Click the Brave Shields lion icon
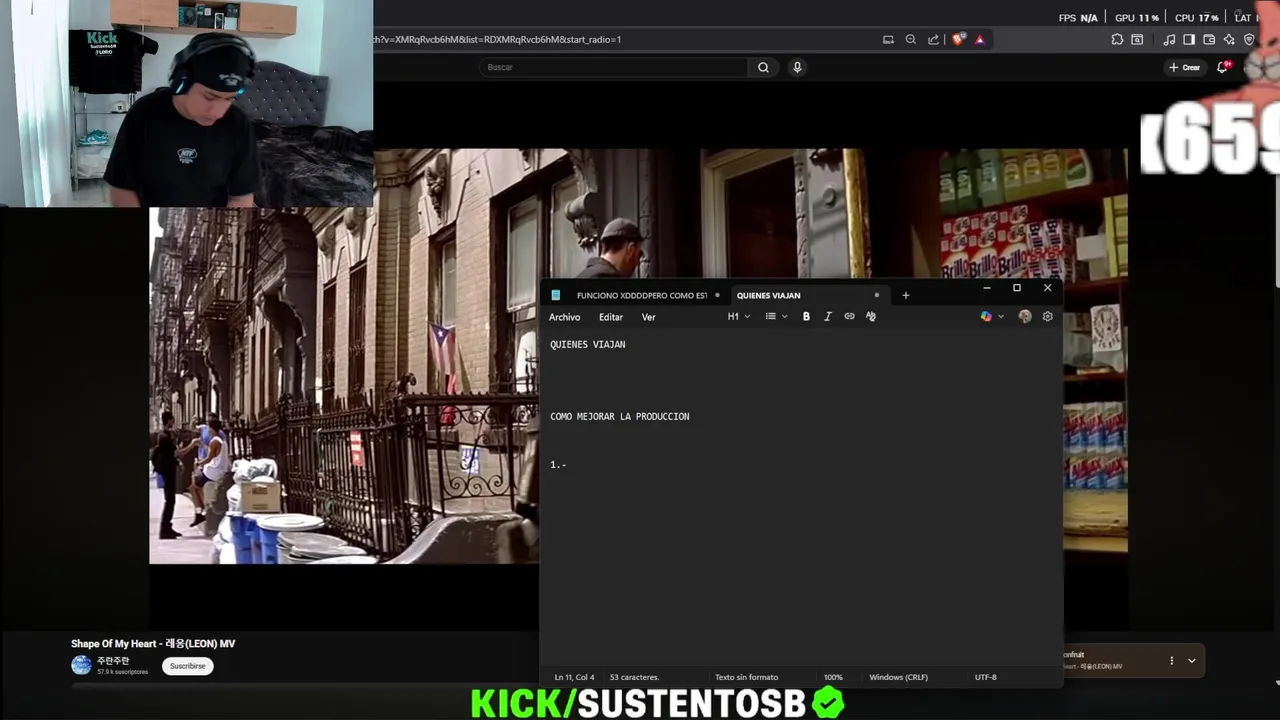The height and width of the screenshot is (720, 1280). click(958, 40)
